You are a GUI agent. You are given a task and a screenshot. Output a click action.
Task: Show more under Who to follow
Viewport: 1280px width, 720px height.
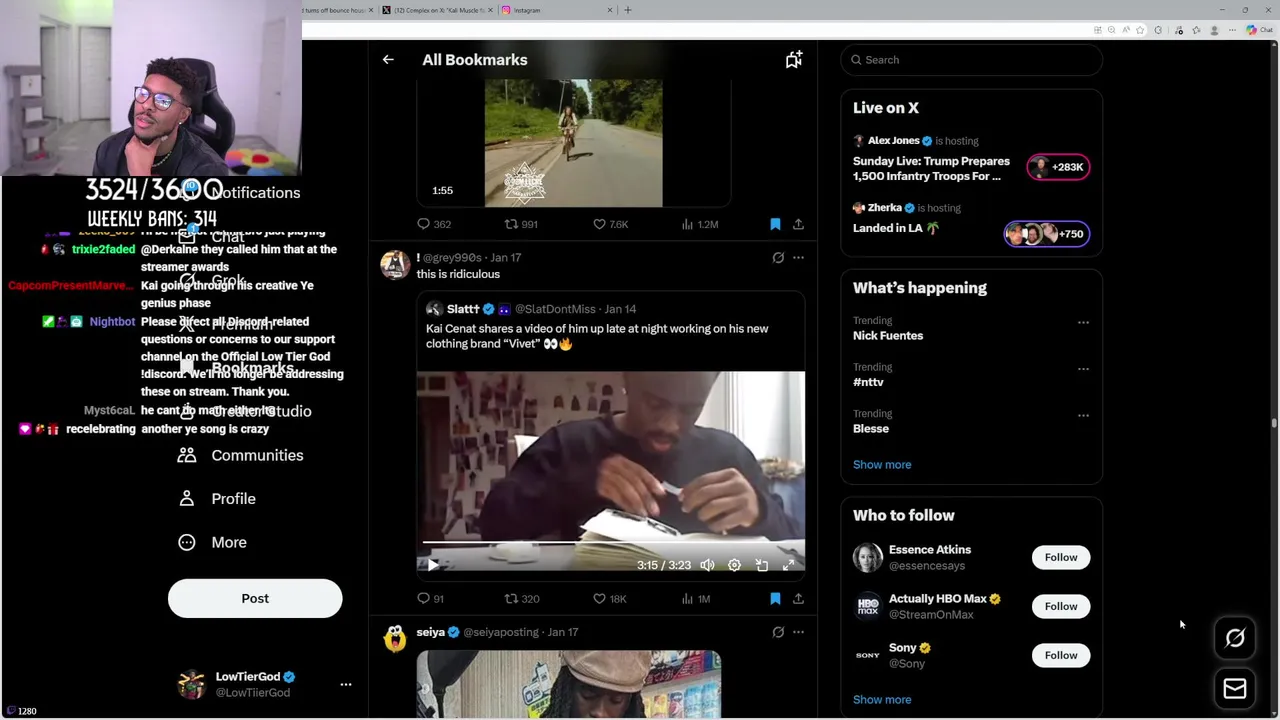[x=882, y=700]
